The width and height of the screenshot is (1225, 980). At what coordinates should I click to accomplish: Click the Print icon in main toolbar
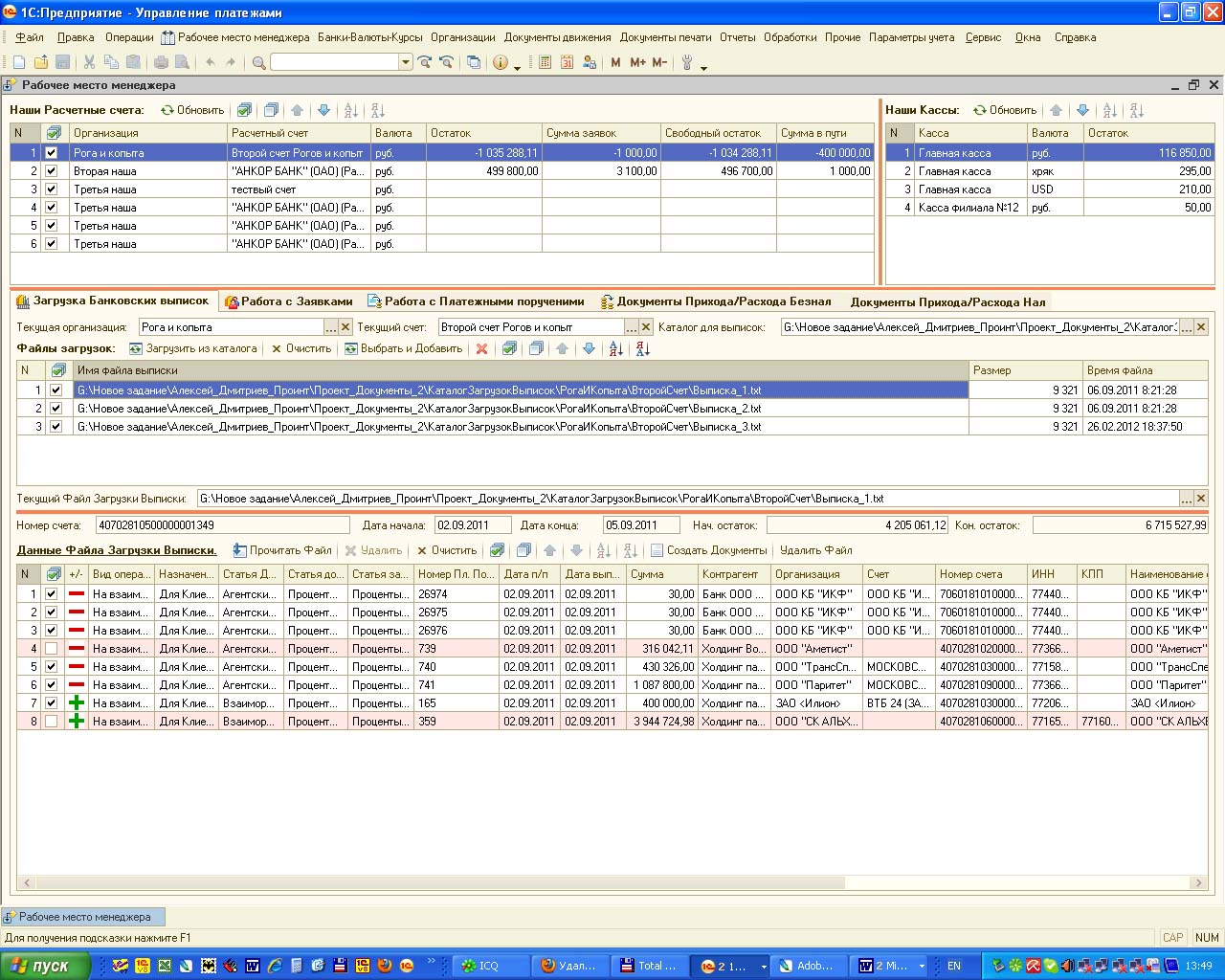click(x=161, y=62)
